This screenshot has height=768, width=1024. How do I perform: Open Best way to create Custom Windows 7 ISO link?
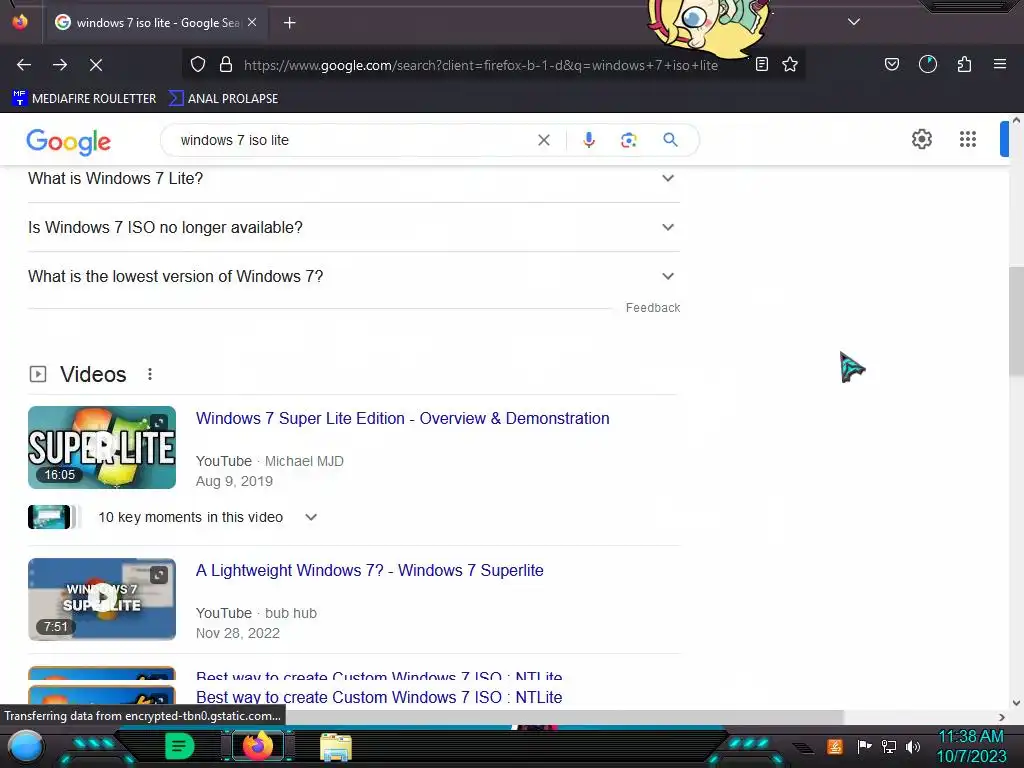379,697
